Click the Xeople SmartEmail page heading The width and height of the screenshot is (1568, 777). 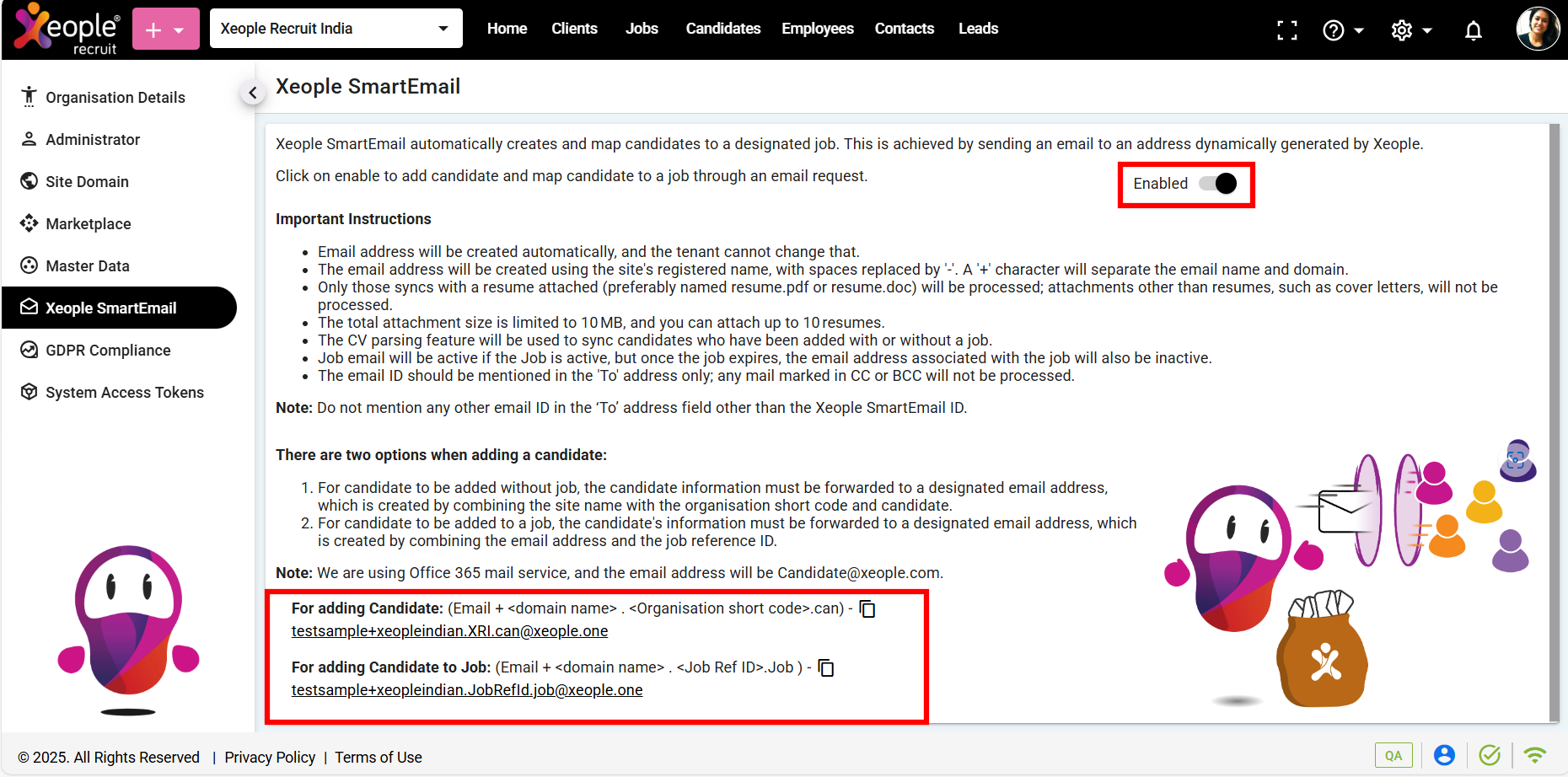(368, 86)
